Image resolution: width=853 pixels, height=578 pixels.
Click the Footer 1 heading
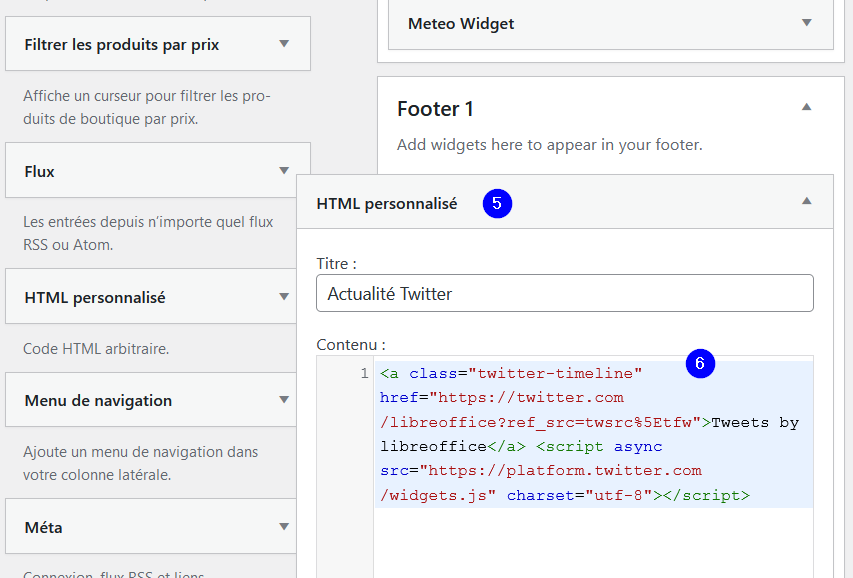(x=435, y=109)
